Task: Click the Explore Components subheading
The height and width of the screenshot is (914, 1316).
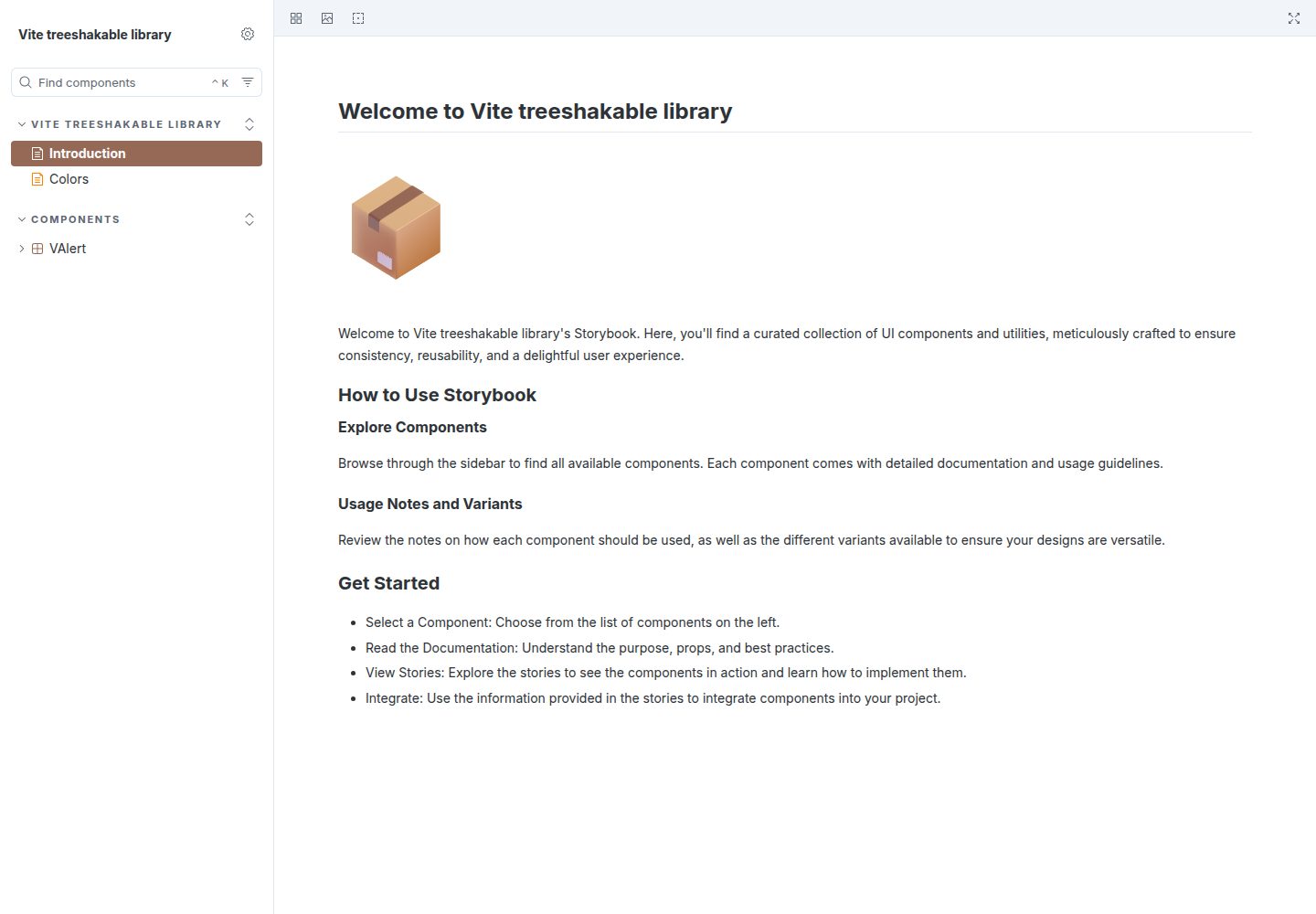Action: [412, 427]
